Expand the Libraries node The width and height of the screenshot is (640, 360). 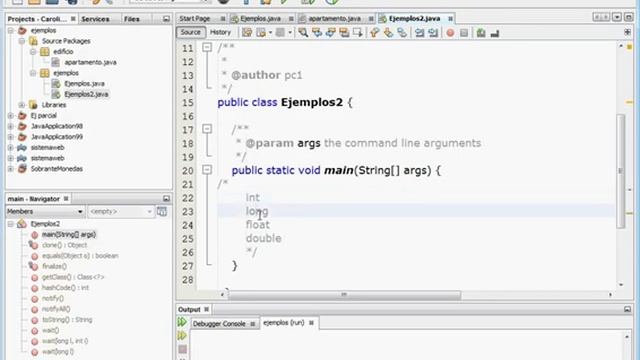pyautogui.click(x=22, y=105)
